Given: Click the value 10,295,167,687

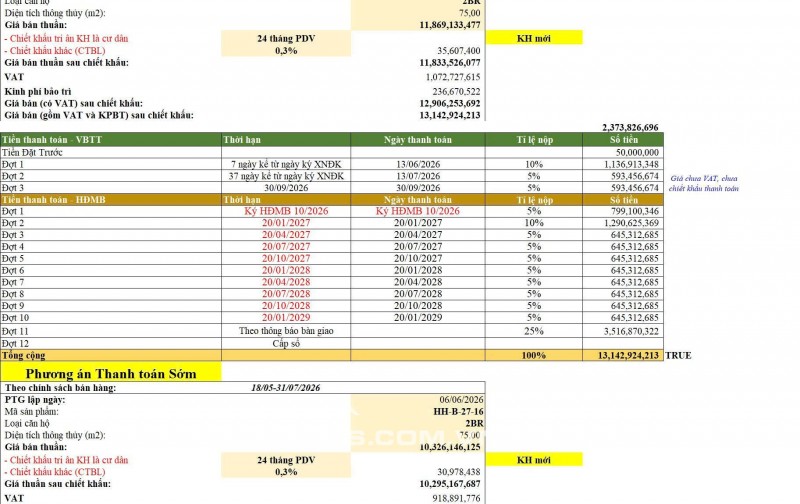Looking at the screenshot, I should (x=449, y=484).
